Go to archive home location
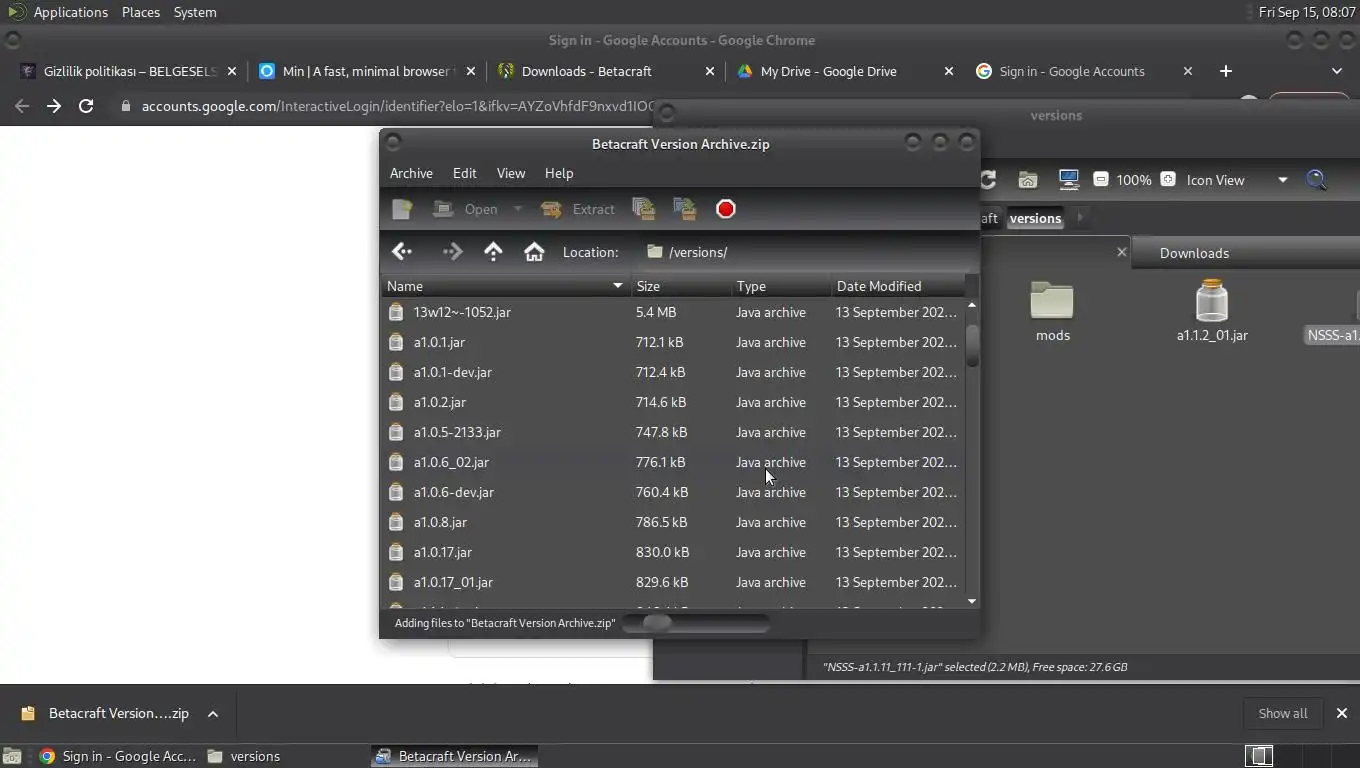This screenshot has height=768, width=1360. pos(534,252)
